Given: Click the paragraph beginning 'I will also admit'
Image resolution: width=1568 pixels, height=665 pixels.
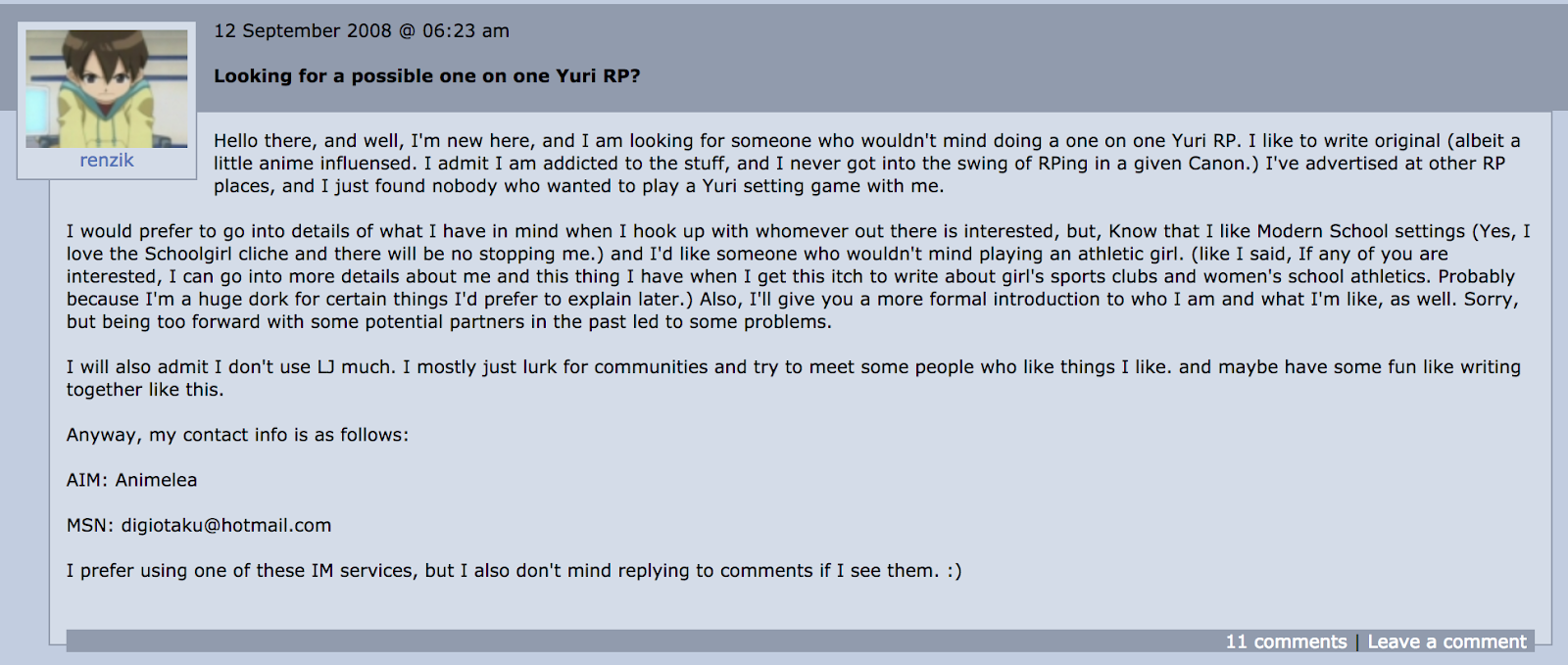Looking at the screenshot, I should click(x=794, y=378).
